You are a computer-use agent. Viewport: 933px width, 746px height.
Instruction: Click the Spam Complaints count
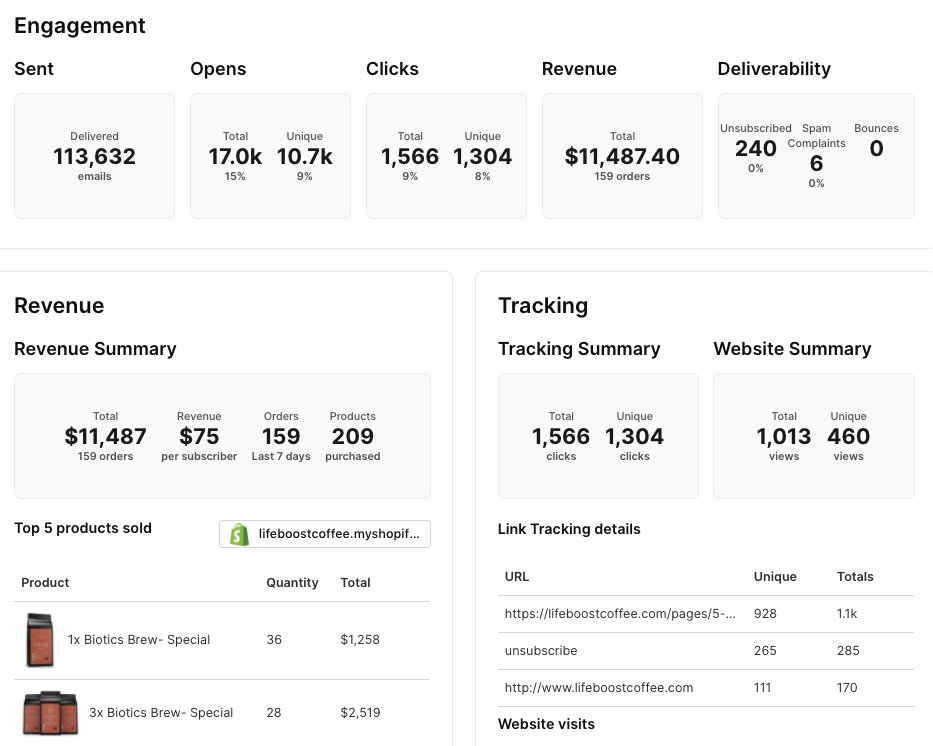(816, 164)
